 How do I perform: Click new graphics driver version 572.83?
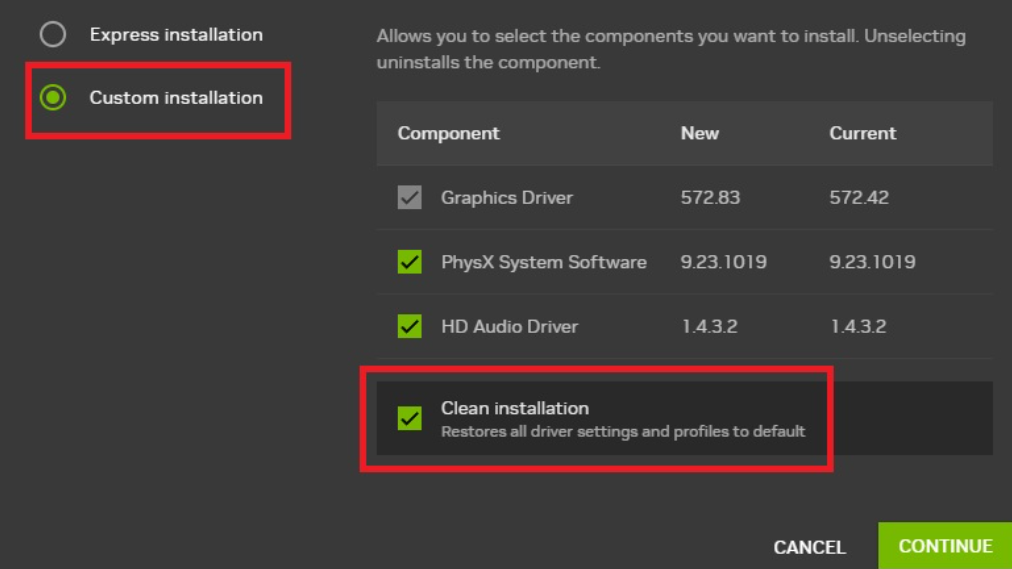(x=710, y=198)
